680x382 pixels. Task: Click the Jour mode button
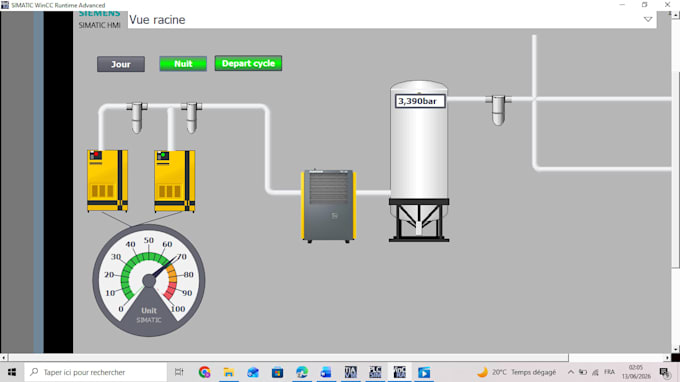coord(121,64)
